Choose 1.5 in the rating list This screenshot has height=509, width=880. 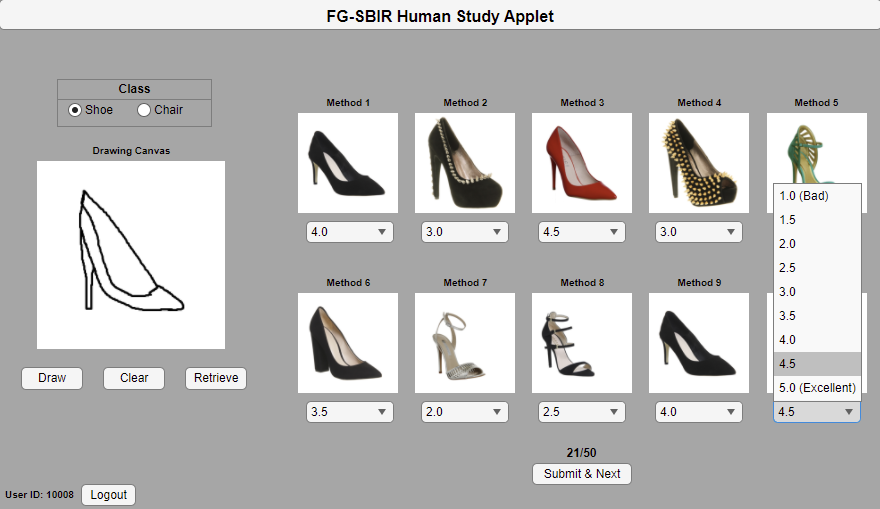817,220
